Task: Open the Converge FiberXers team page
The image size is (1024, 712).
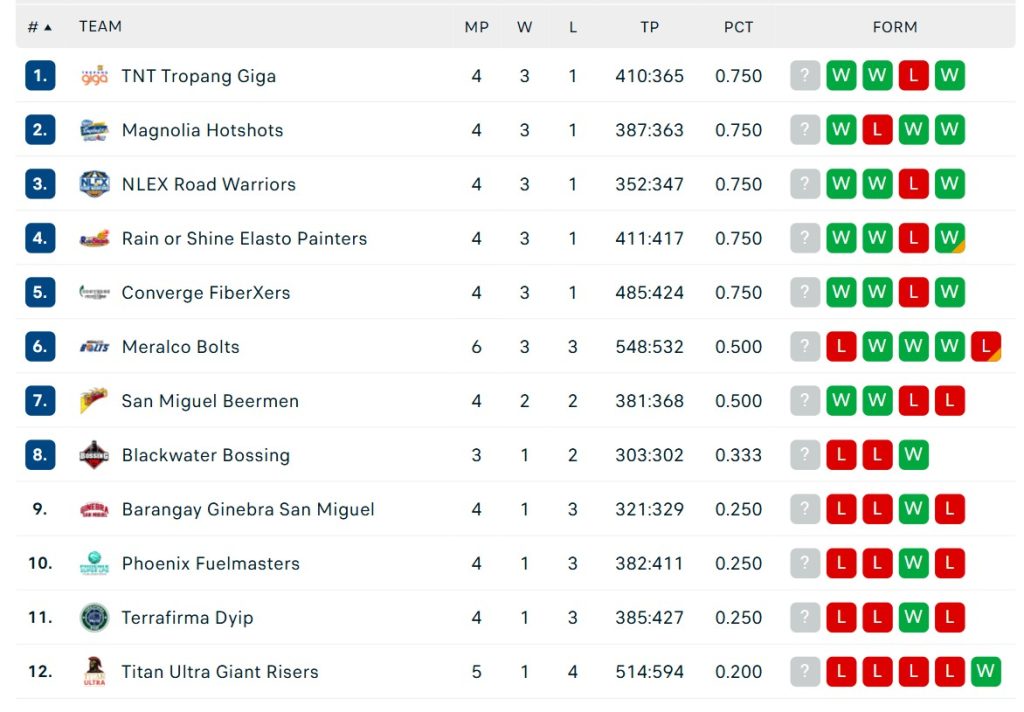Action: pos(205,293)
